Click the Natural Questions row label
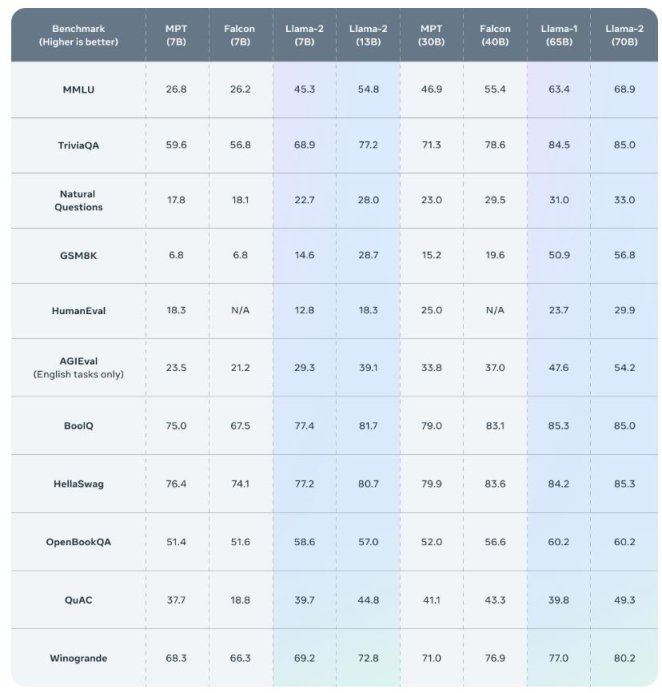 [78, 200]
